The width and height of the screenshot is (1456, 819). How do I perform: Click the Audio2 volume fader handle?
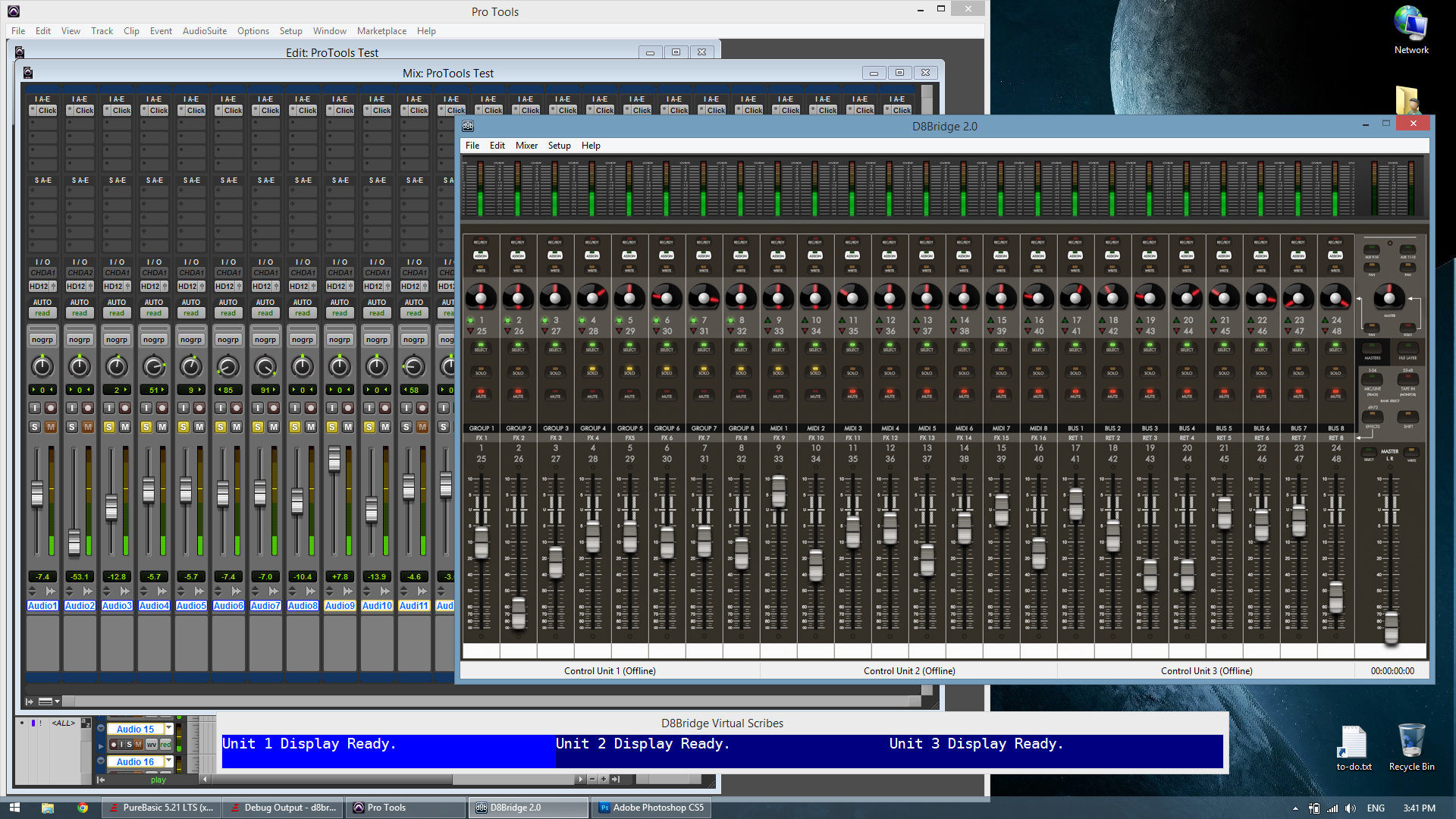[x=74, y=543]
